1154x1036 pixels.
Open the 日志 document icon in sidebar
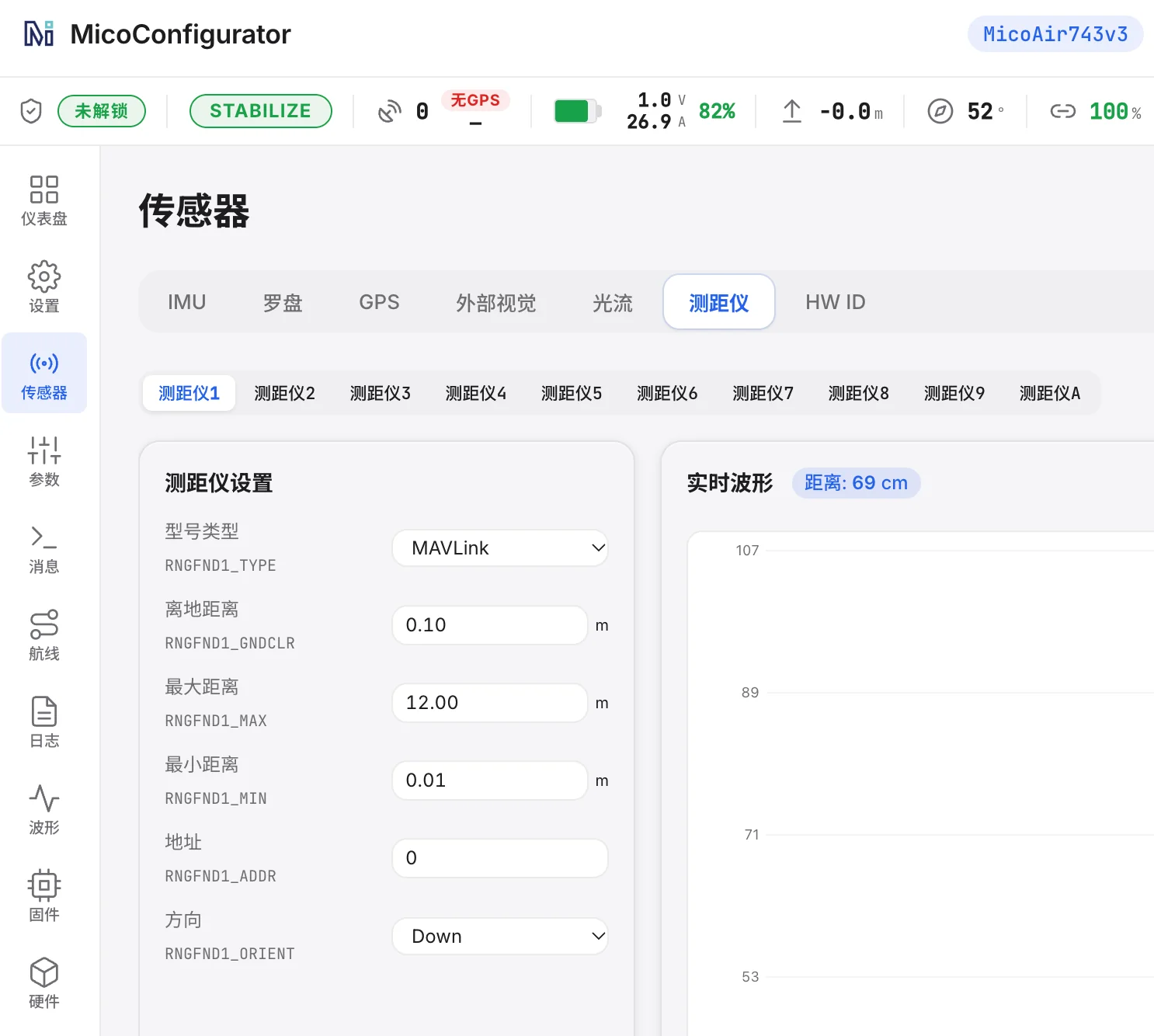pyautogui.click(x=44, y=711)
